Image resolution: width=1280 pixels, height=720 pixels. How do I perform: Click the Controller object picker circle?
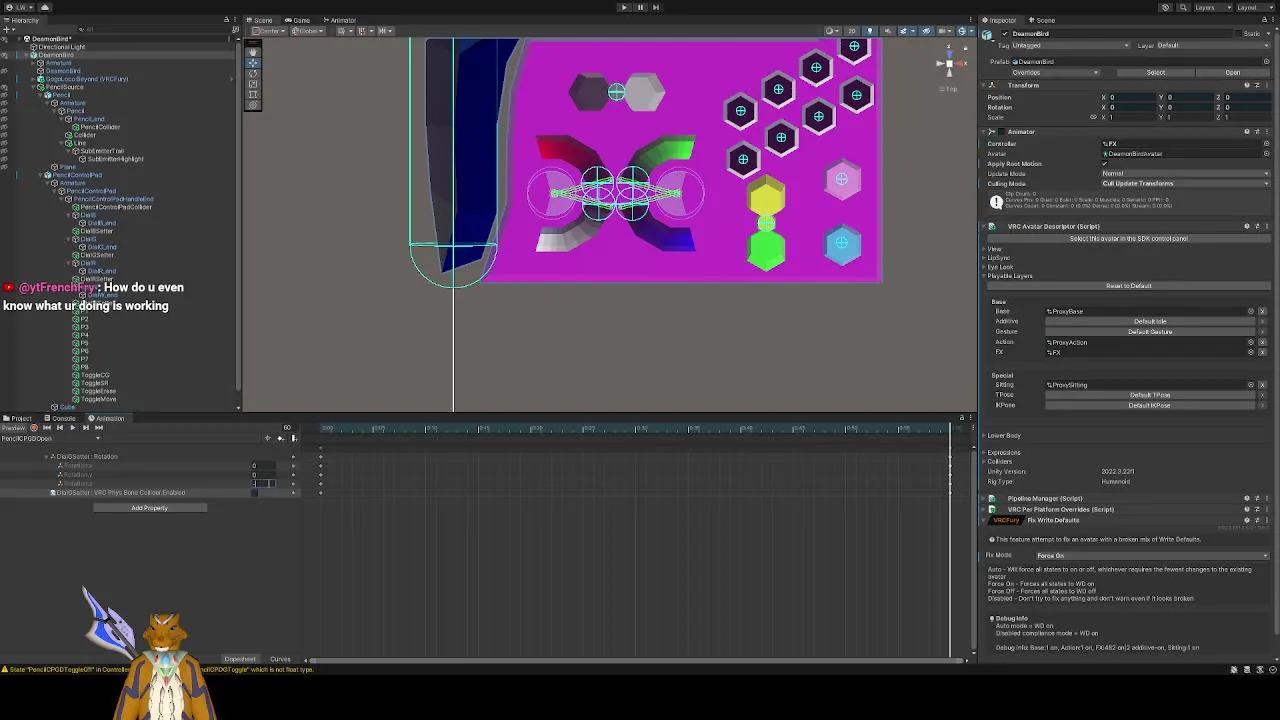pyautogui.click(x=1267, y=144)
